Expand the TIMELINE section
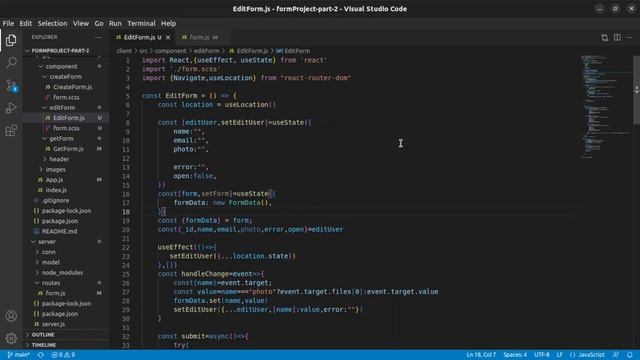This screenshot has height=360, width=640. [44, 345]
